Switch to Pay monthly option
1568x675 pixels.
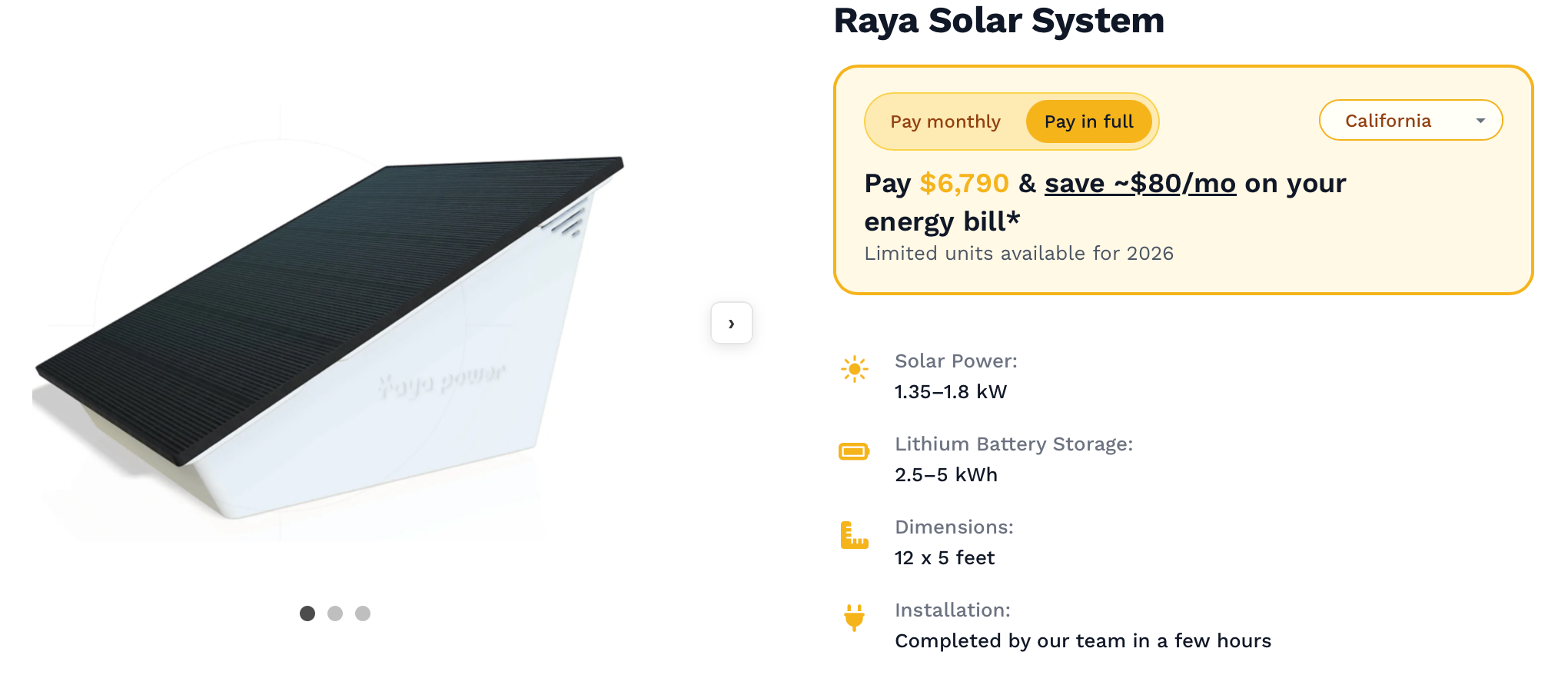945,121
